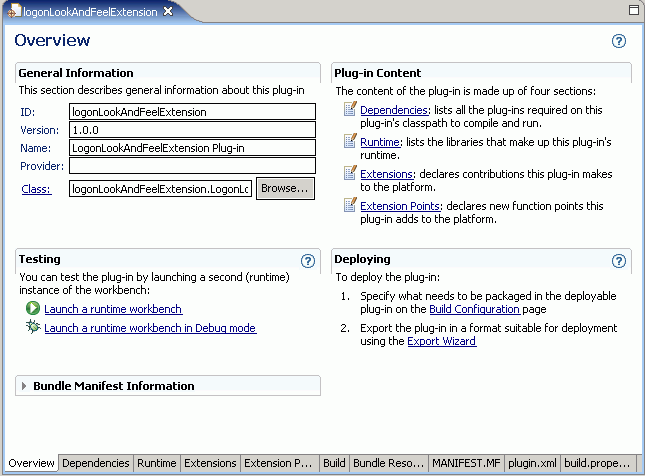This screenshot has width=645, height=476.
Task: Click the icon next to Dependencies link
Action: click(350, 109)
